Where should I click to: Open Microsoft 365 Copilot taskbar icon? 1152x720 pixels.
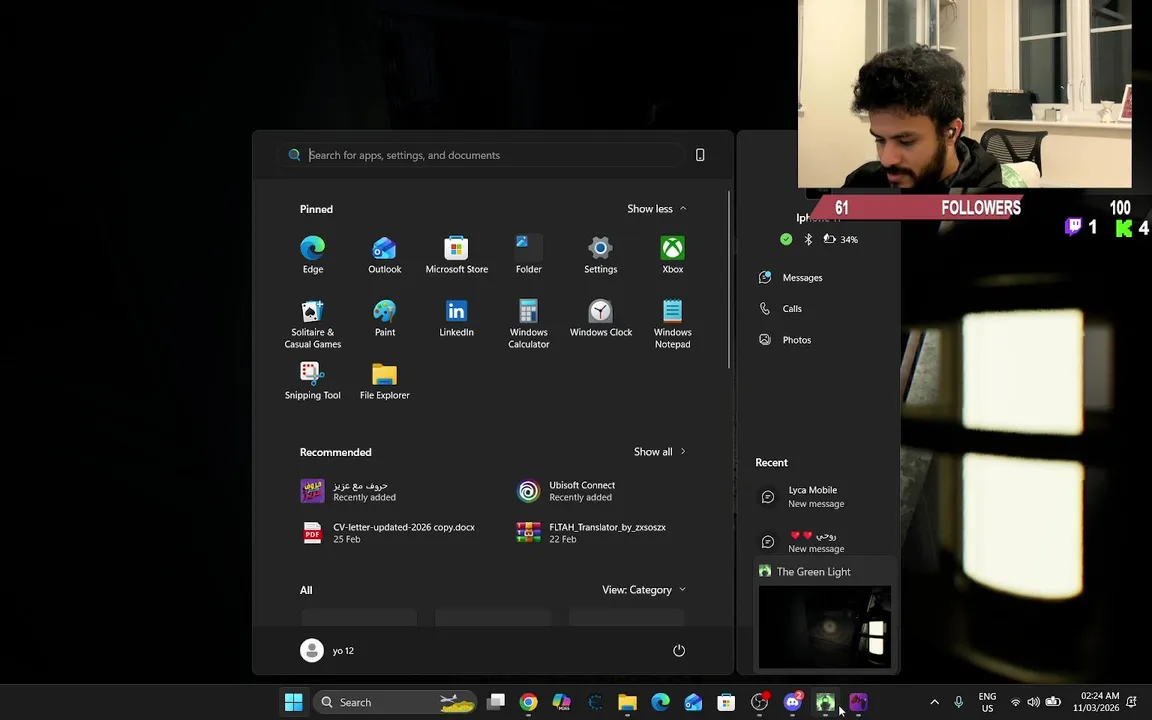pyautogui.click(x=561, y=702)
